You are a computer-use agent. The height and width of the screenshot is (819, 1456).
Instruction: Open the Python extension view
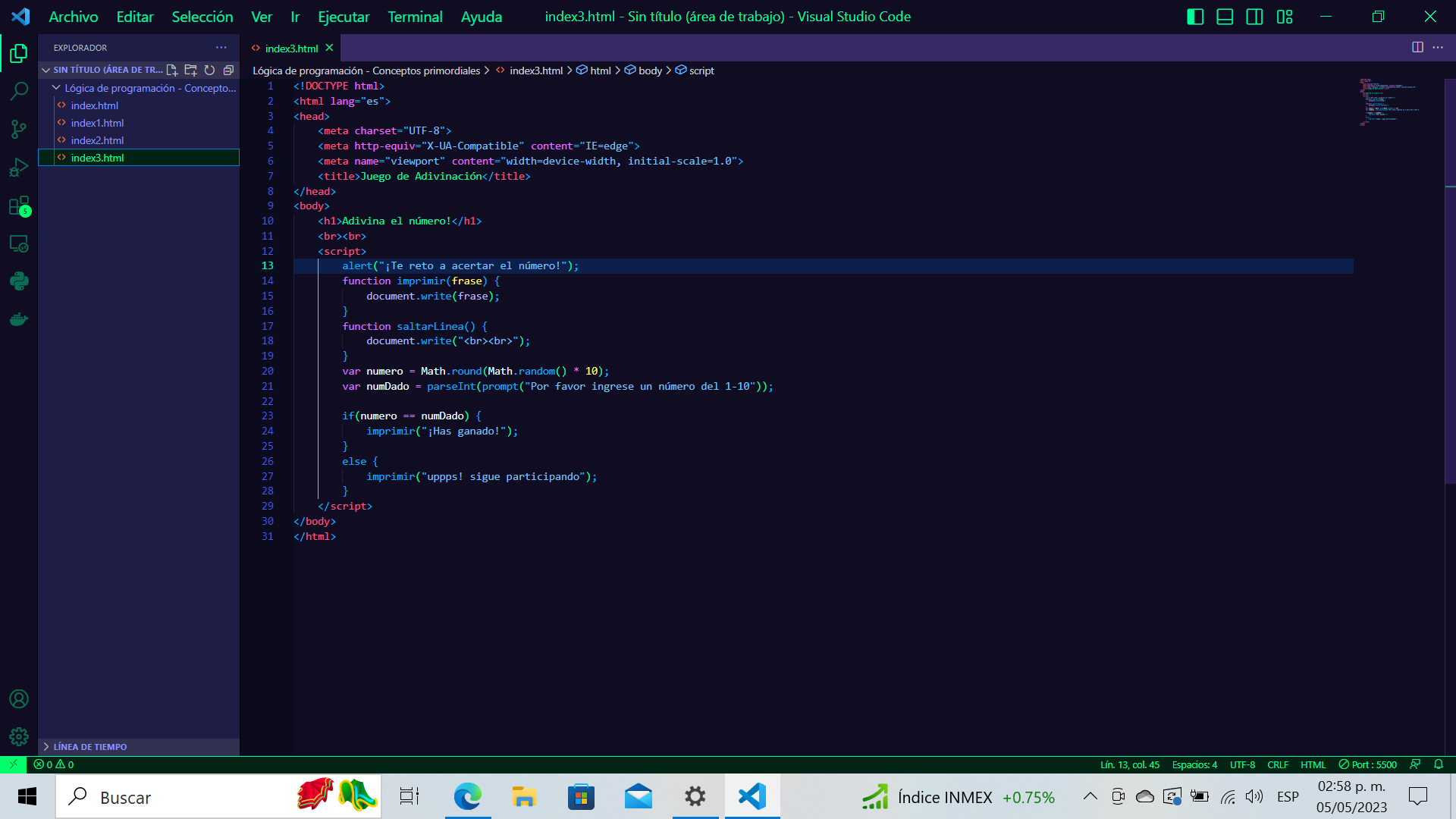19,281
